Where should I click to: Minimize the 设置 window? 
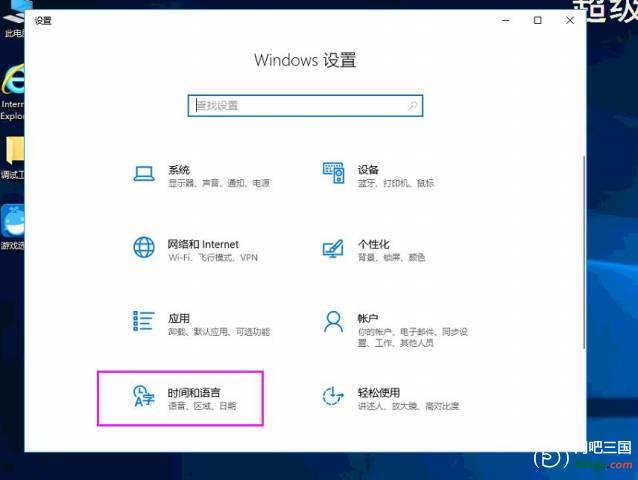coord(506,20)
